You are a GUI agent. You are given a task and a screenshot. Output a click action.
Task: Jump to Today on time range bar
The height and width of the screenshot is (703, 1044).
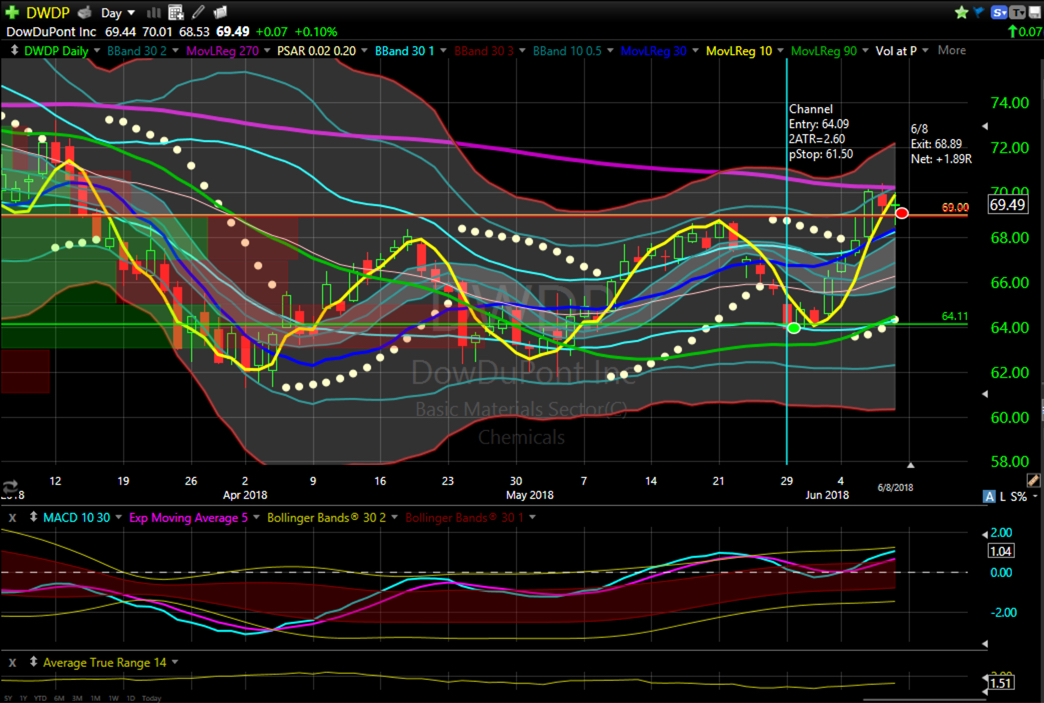151,698
